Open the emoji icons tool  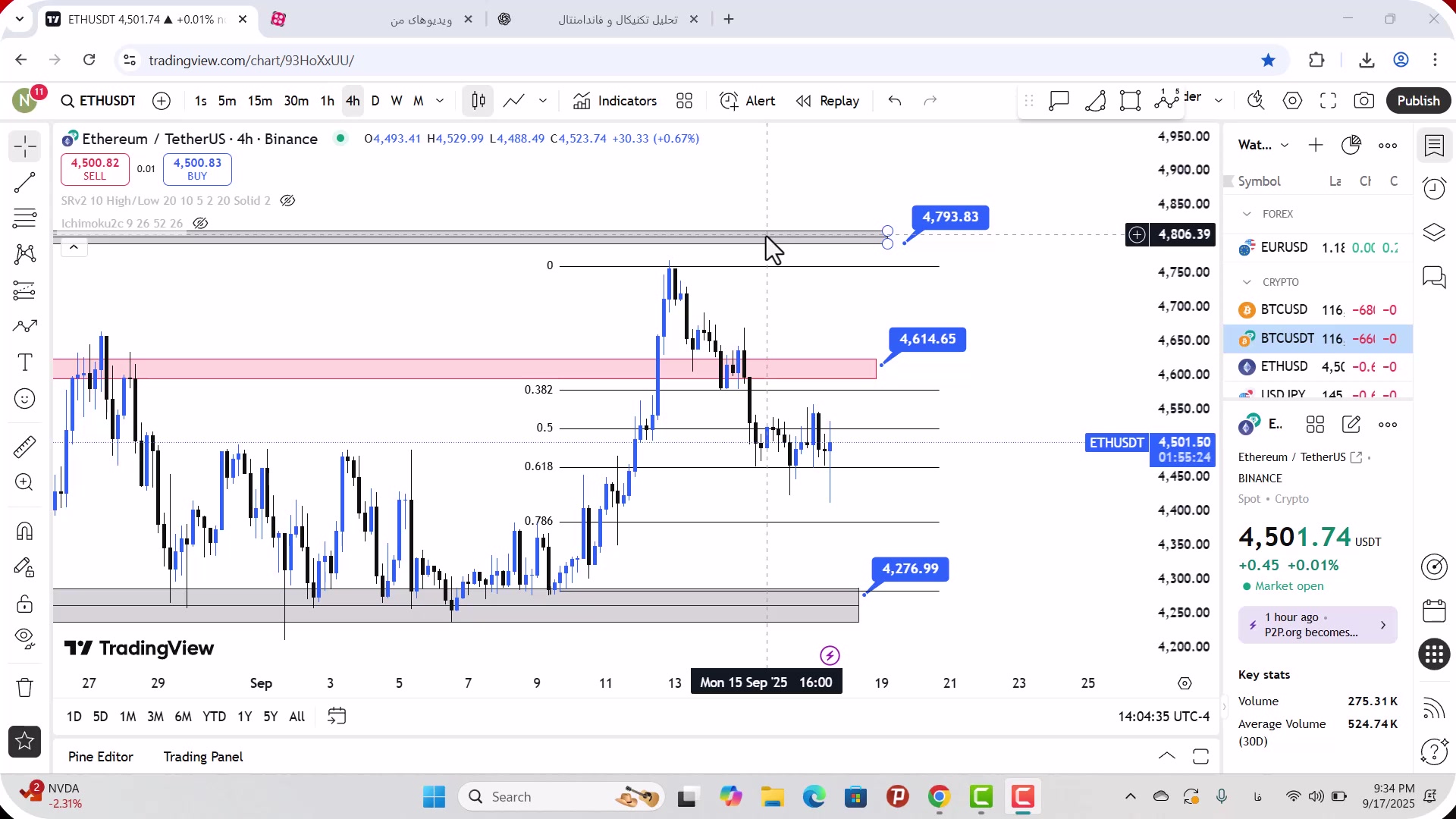click(24, 399)
